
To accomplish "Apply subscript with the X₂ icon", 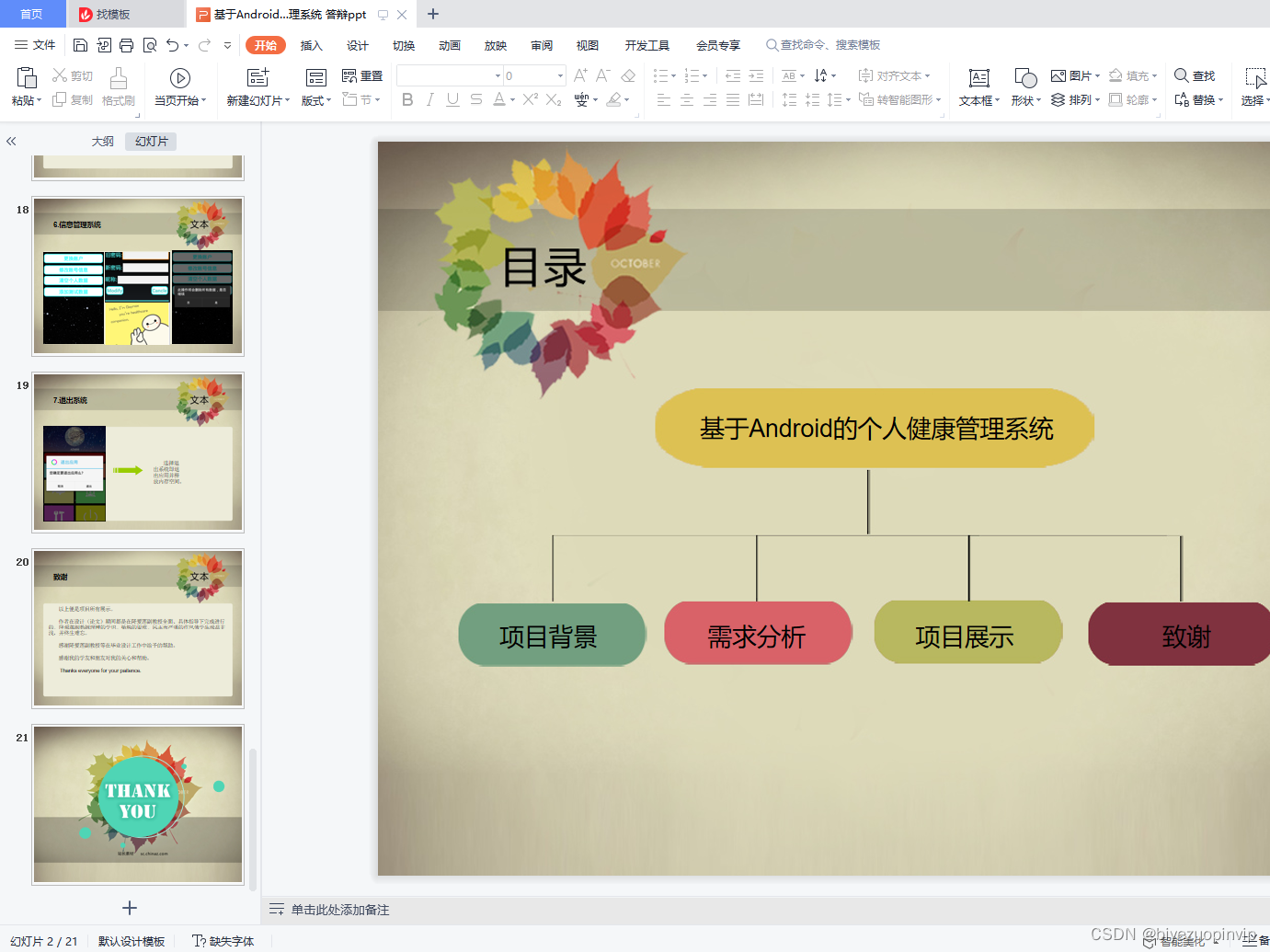I will pyautogui.click(x=554, y=99).
